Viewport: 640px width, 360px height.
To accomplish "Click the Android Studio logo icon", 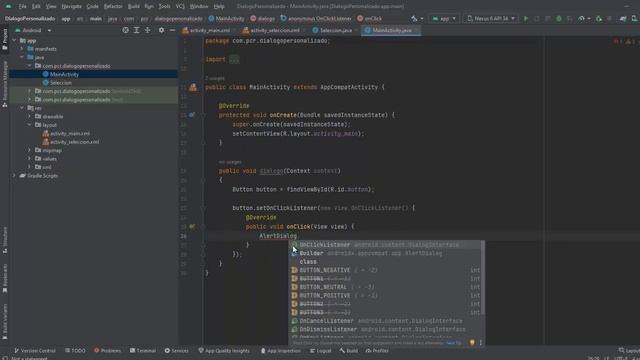I will (8, 7).
